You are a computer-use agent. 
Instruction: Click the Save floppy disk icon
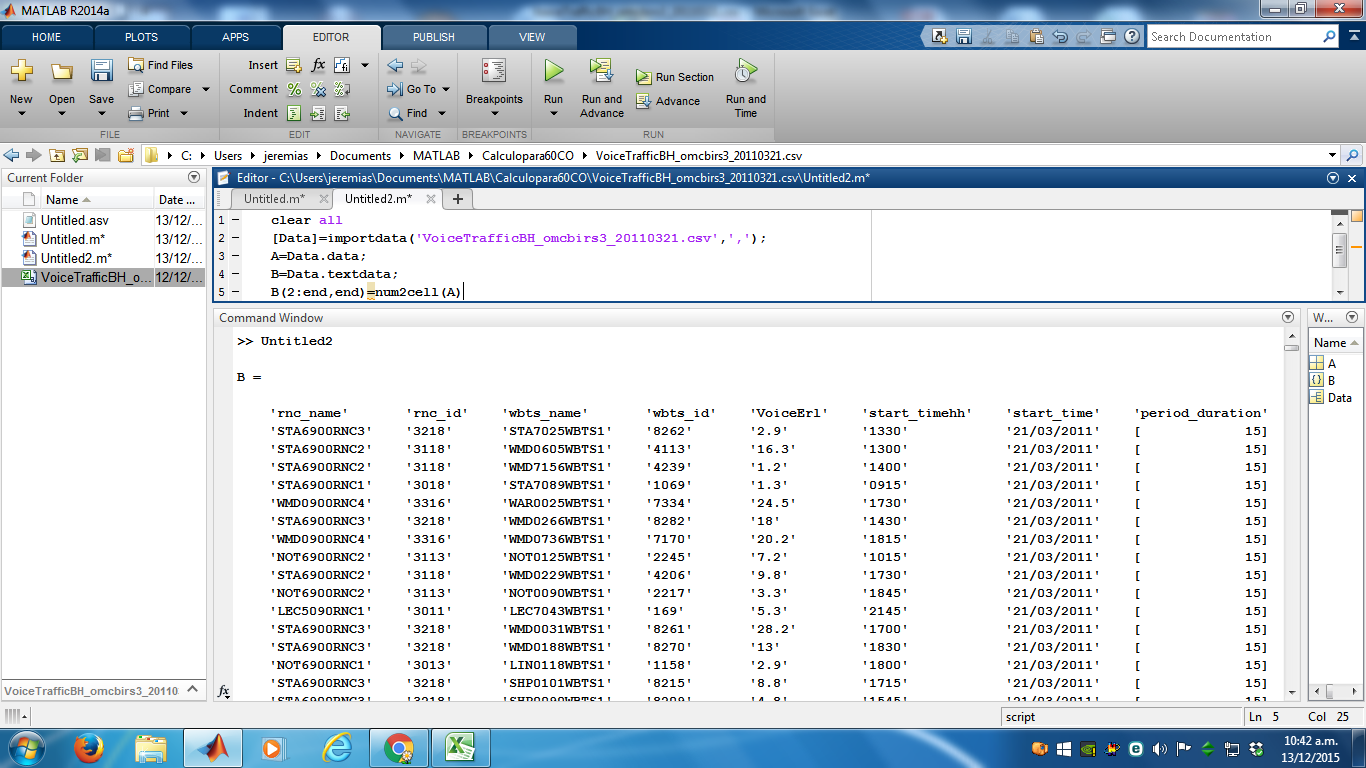101,71
